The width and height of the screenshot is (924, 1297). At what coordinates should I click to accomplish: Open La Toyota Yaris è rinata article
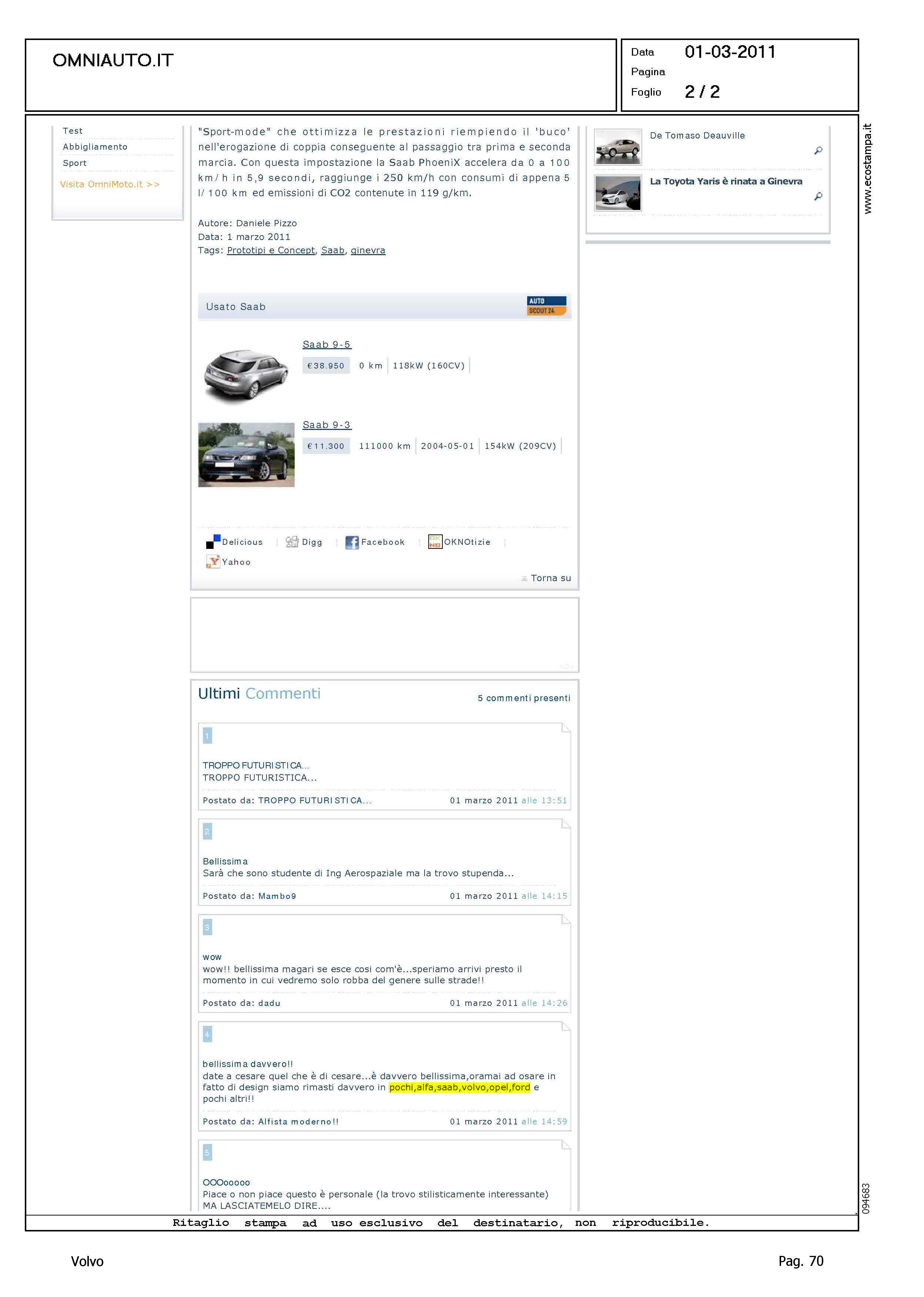726,181
